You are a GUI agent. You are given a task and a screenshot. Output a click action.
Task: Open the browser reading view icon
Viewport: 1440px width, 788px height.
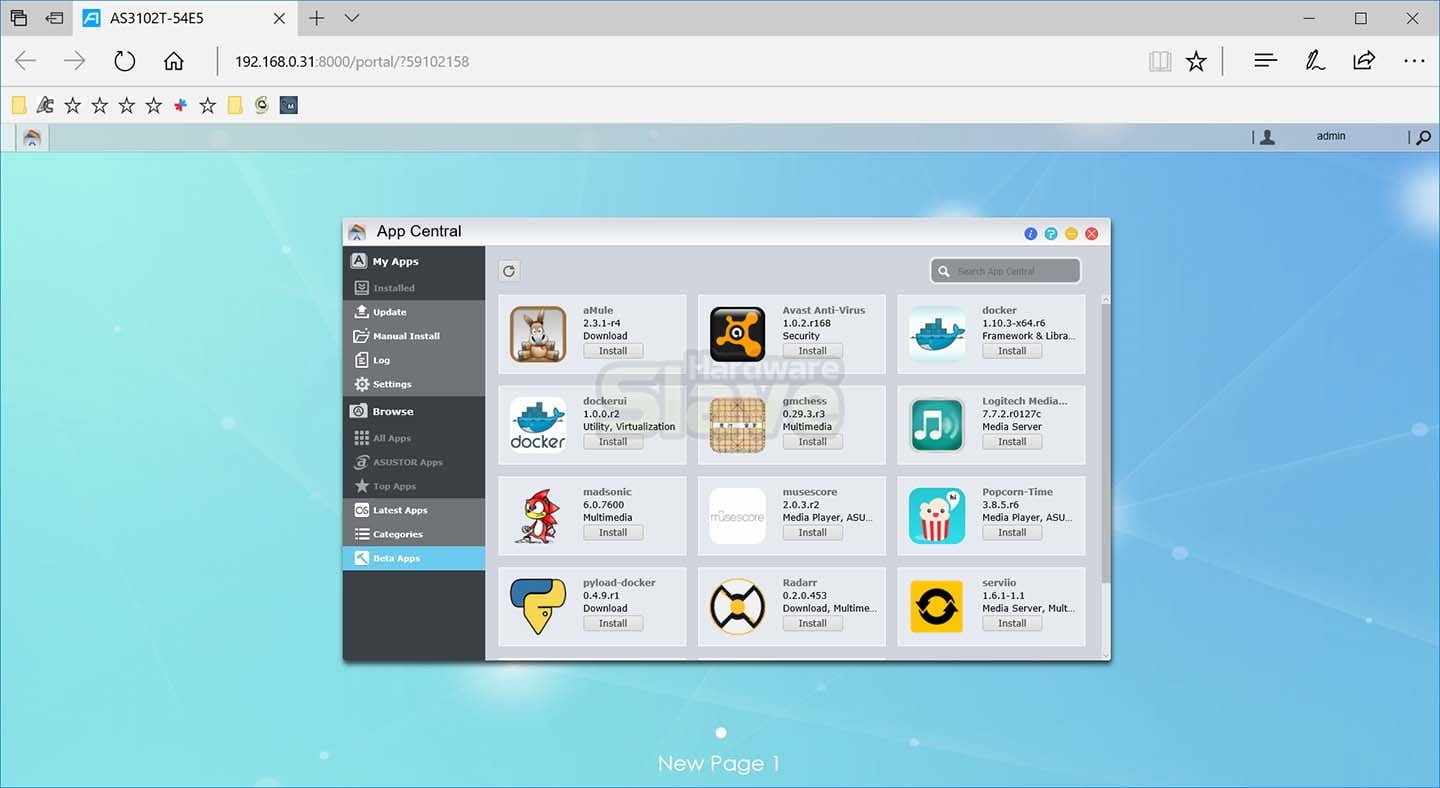point(1160,61)
